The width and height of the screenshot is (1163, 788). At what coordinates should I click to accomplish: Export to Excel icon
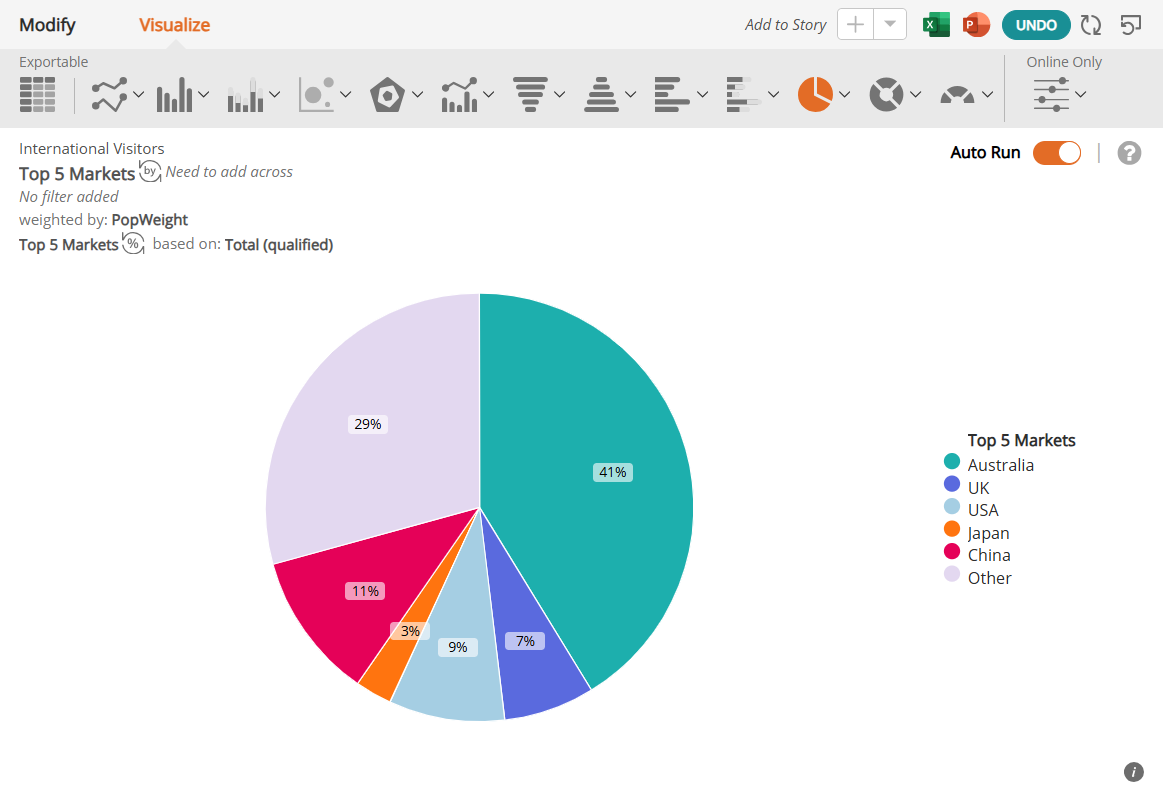[x=936, y=24]
